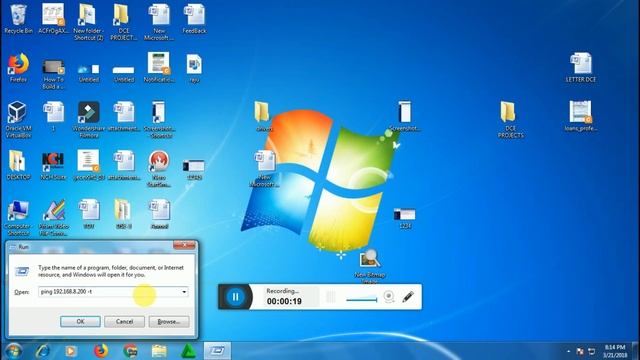Image resolution: width=640 pixels, height=360 pixels.
Task: Open media player from taskbar
Action: point(71,351)
